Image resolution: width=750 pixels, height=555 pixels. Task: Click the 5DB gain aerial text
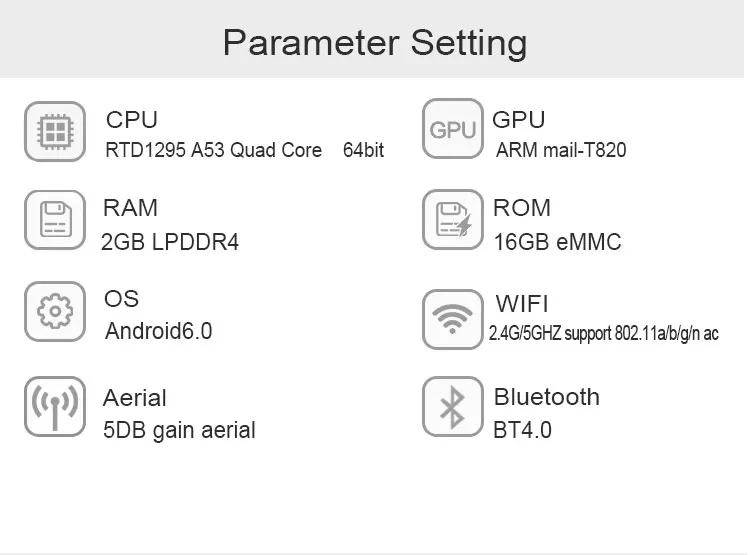click(x=179, y=430)
